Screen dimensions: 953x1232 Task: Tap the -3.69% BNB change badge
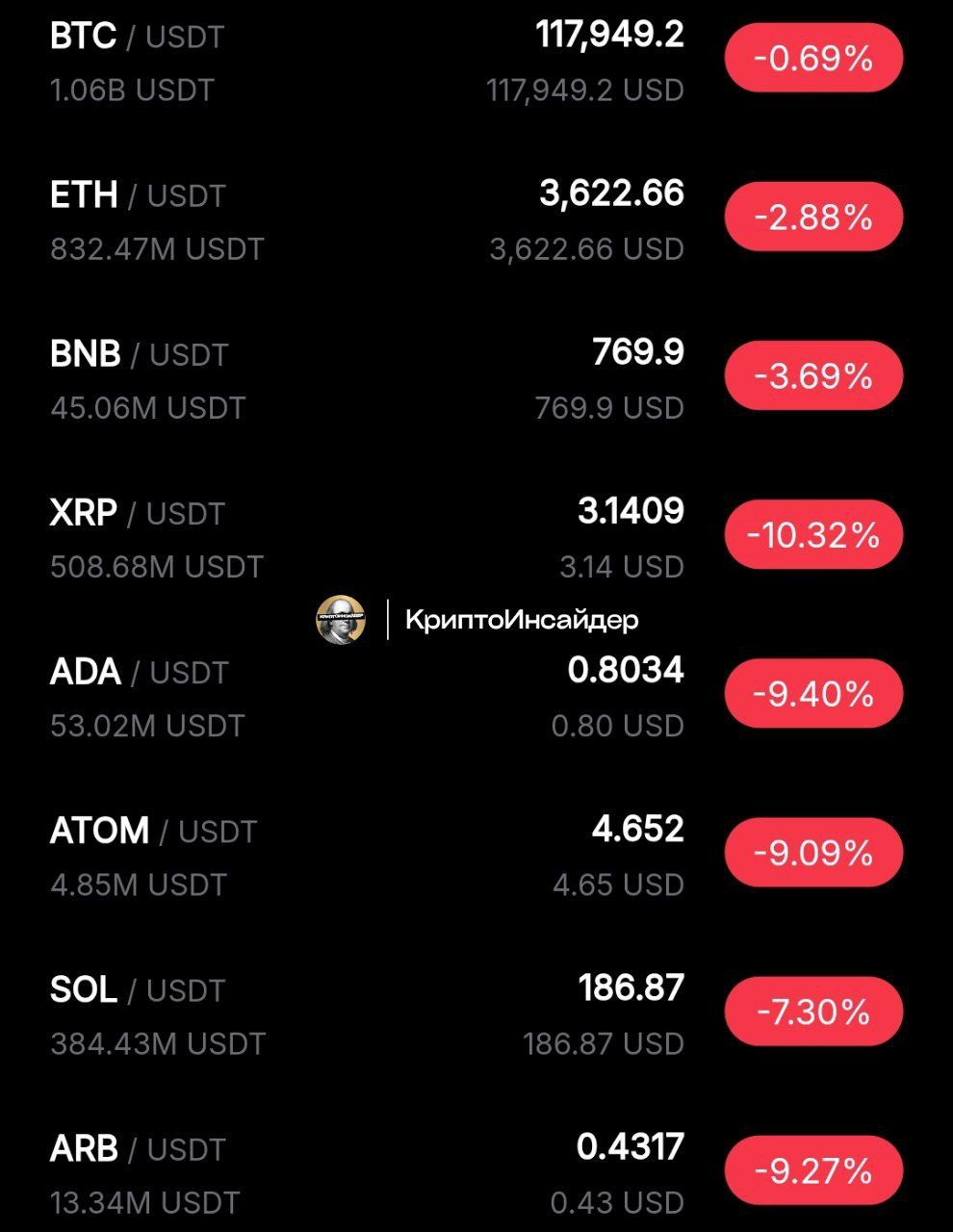point(813,375)
